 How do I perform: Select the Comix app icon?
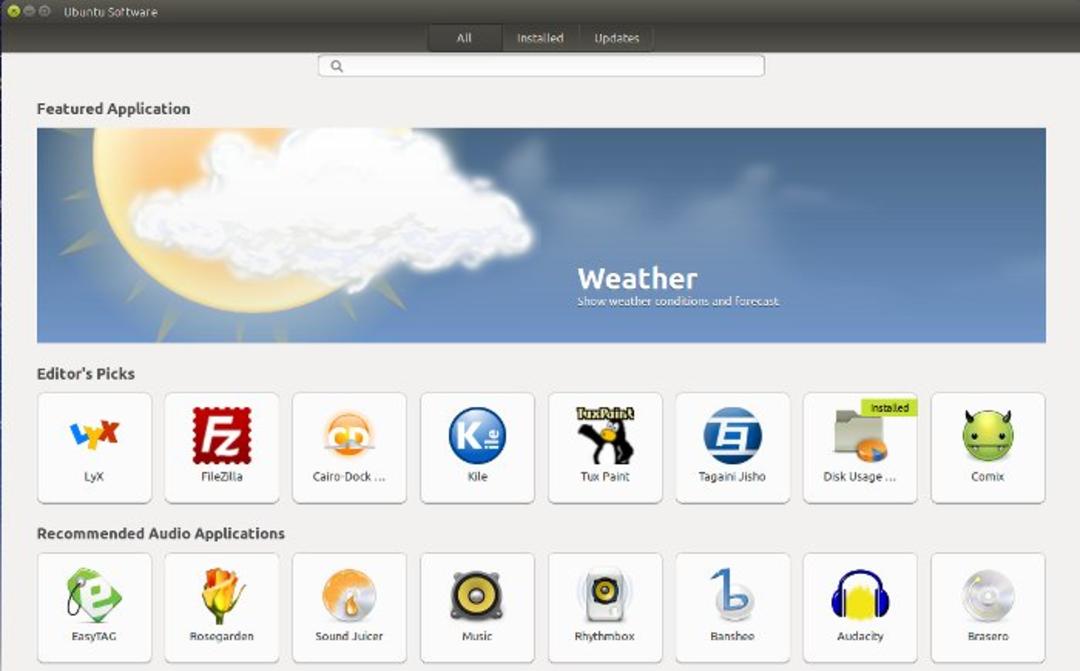[x=988, y=435]
